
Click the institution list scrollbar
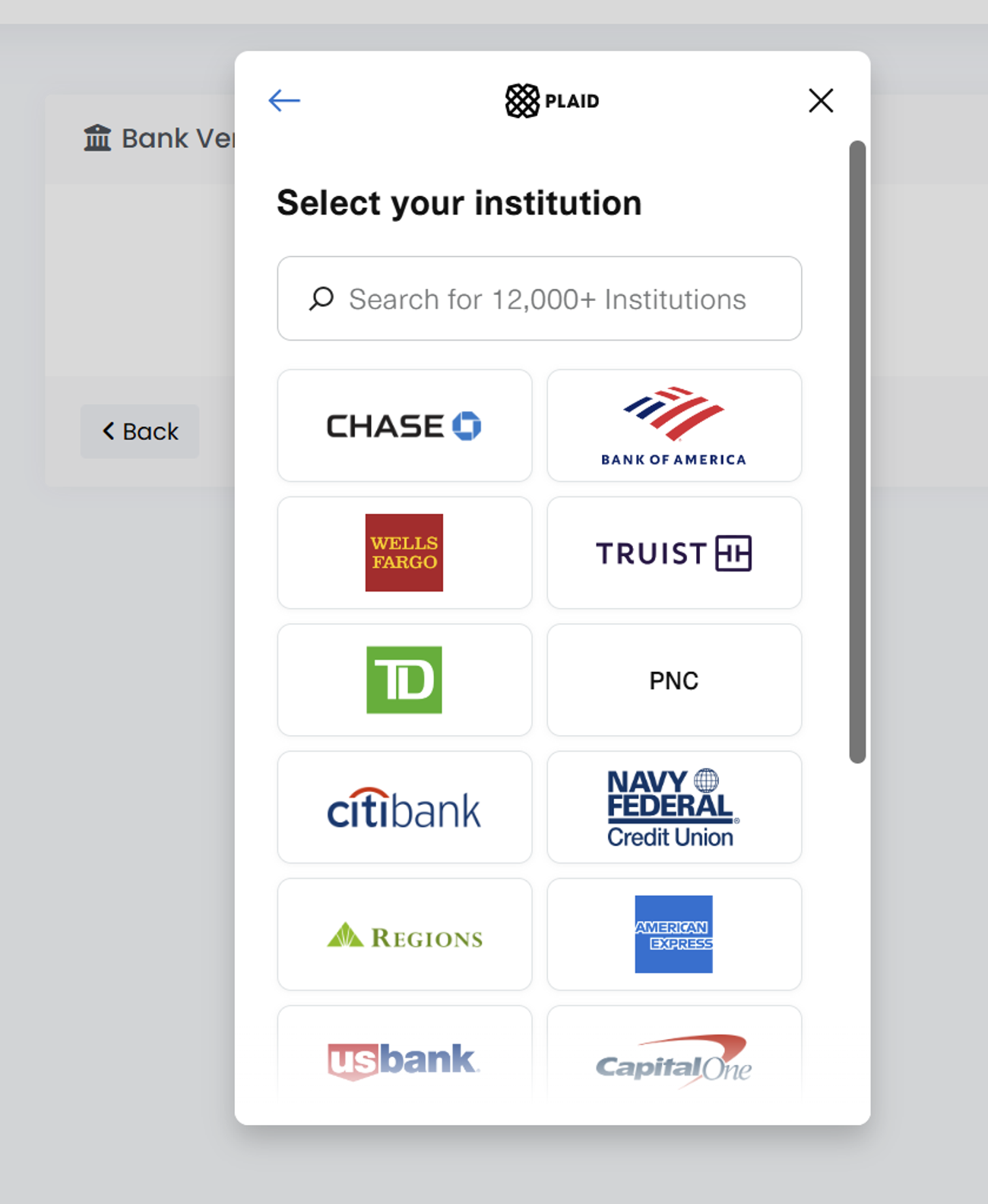click(857, 451)
